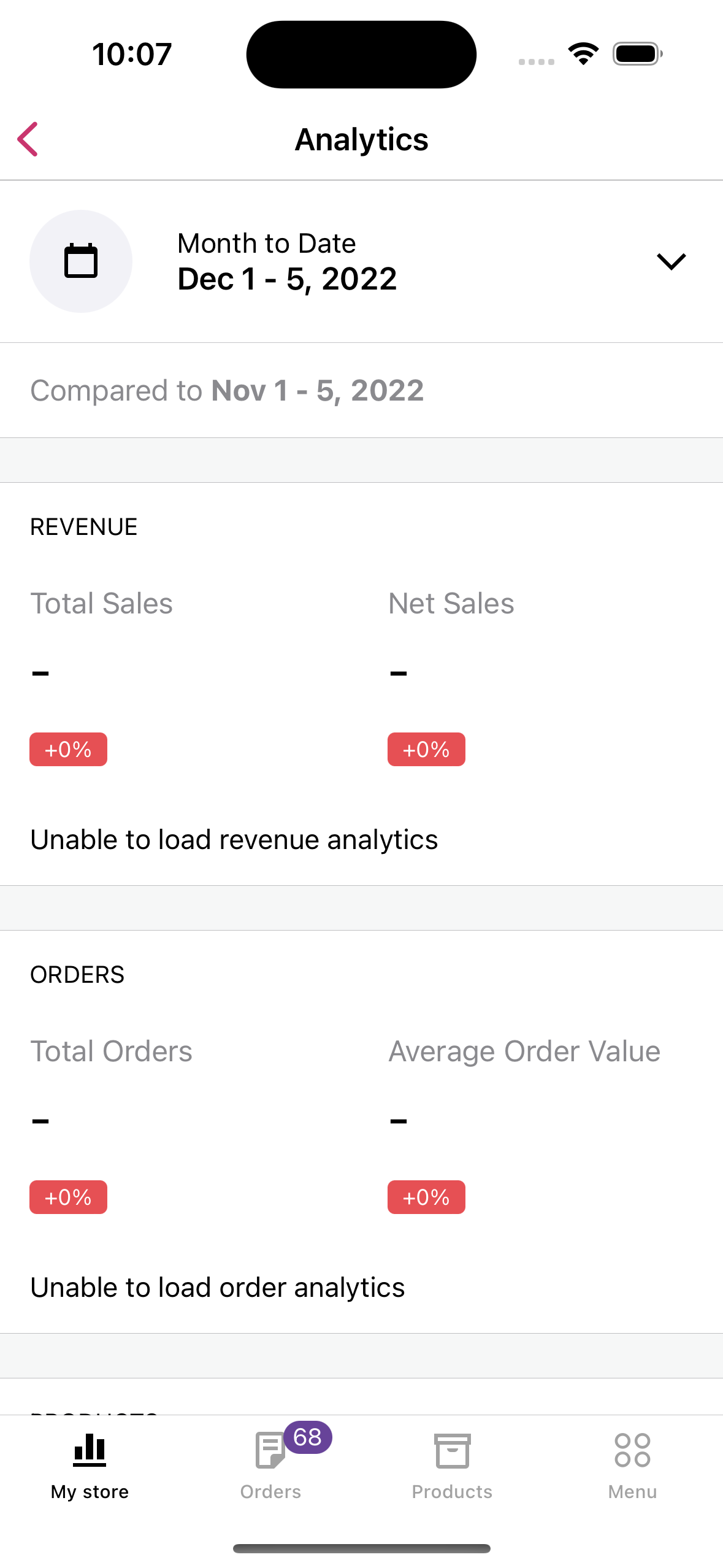Tap the 68 orders badge
The height and width of the screenshot is (1568, 723).
pos(308,1437)
